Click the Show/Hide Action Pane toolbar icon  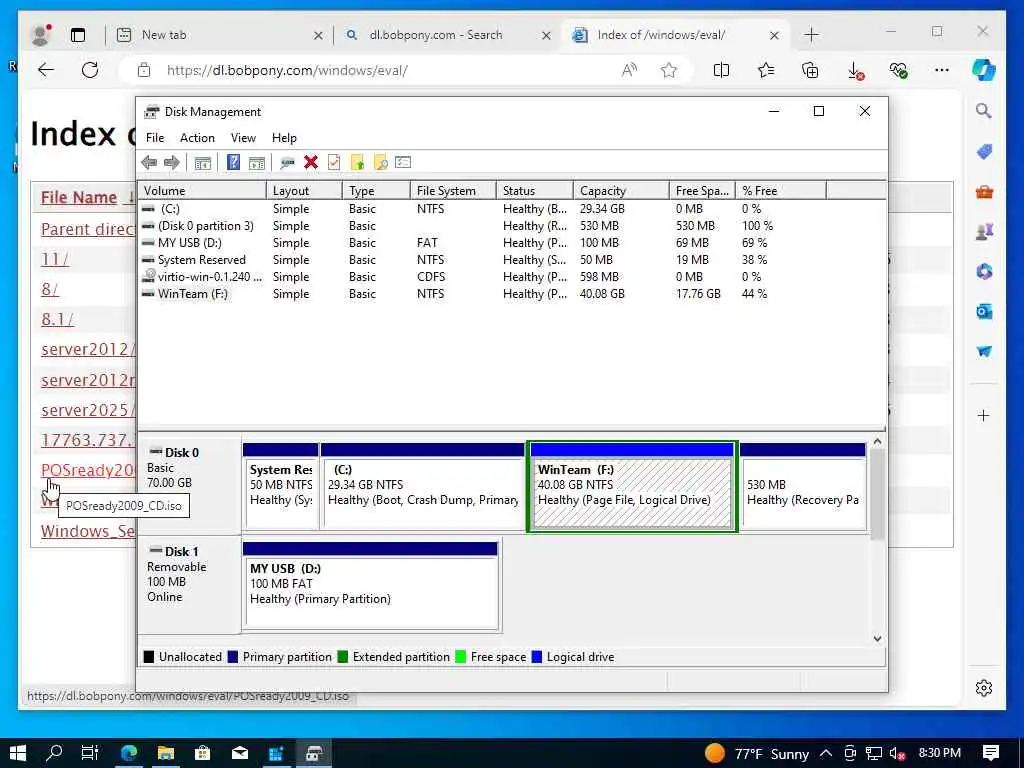pos(257,163)
